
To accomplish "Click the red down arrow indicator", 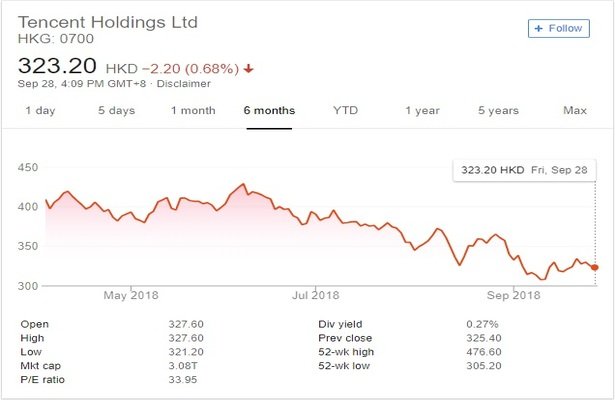I will pyautogui.click(x=248, y=68).
